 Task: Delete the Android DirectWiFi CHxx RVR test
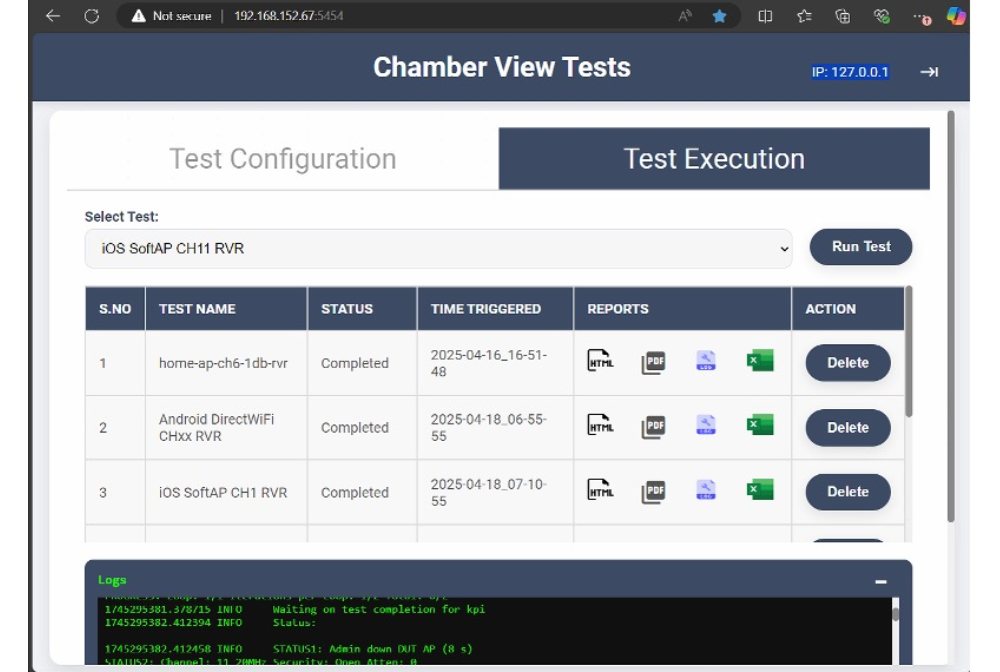[847, 427]
